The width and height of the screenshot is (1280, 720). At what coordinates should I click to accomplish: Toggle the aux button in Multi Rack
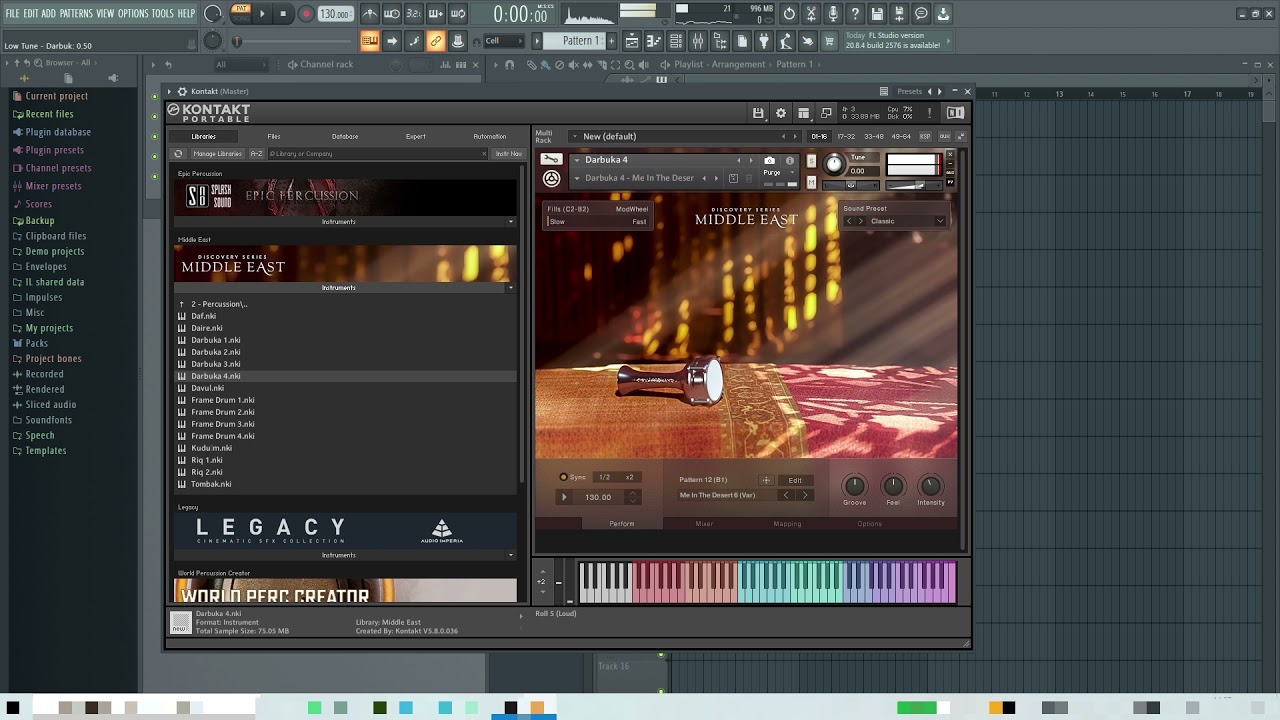point(943,136)
